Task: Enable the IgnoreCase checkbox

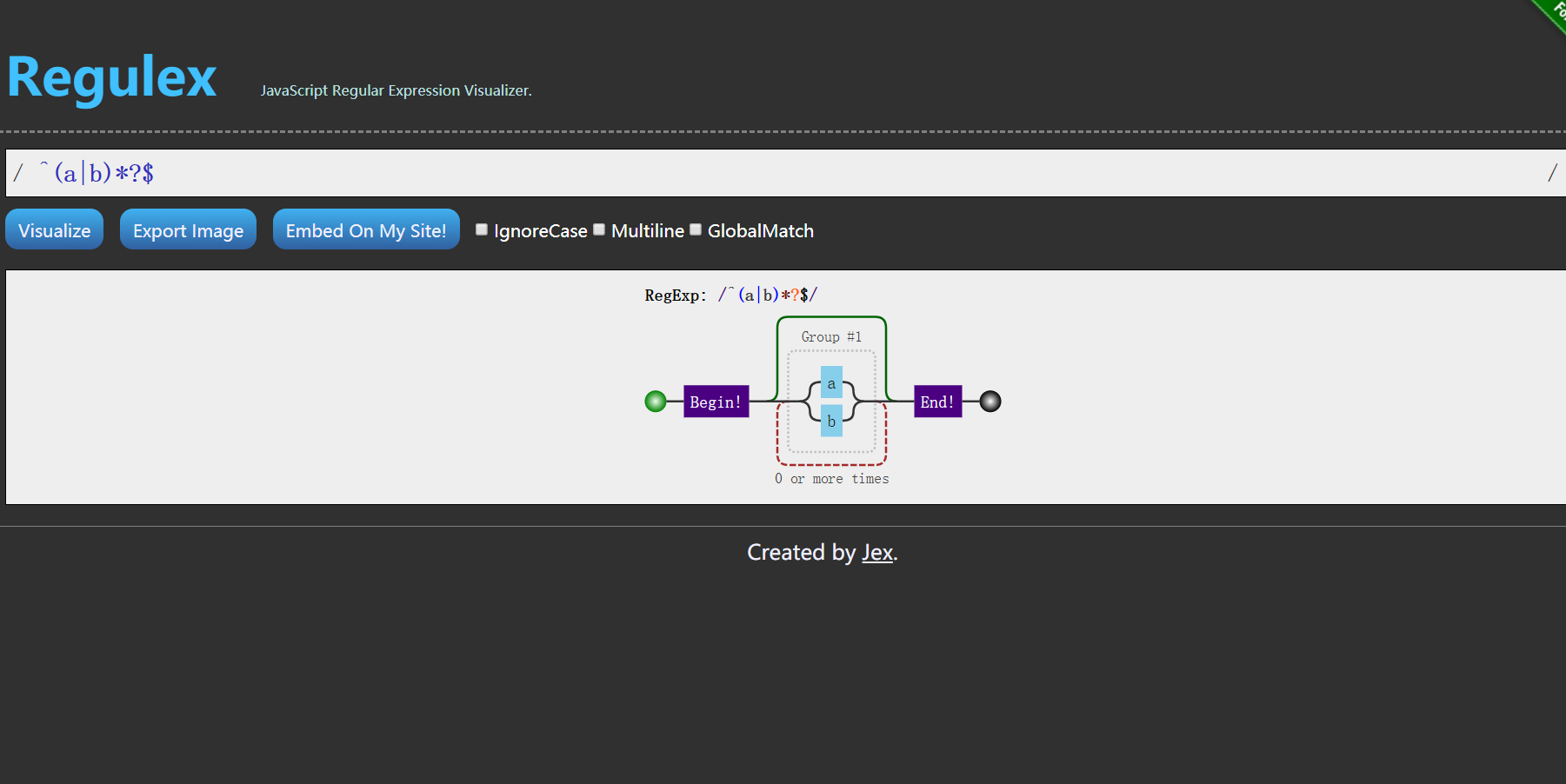Action: pyautogui.click(x=482, y=229)
